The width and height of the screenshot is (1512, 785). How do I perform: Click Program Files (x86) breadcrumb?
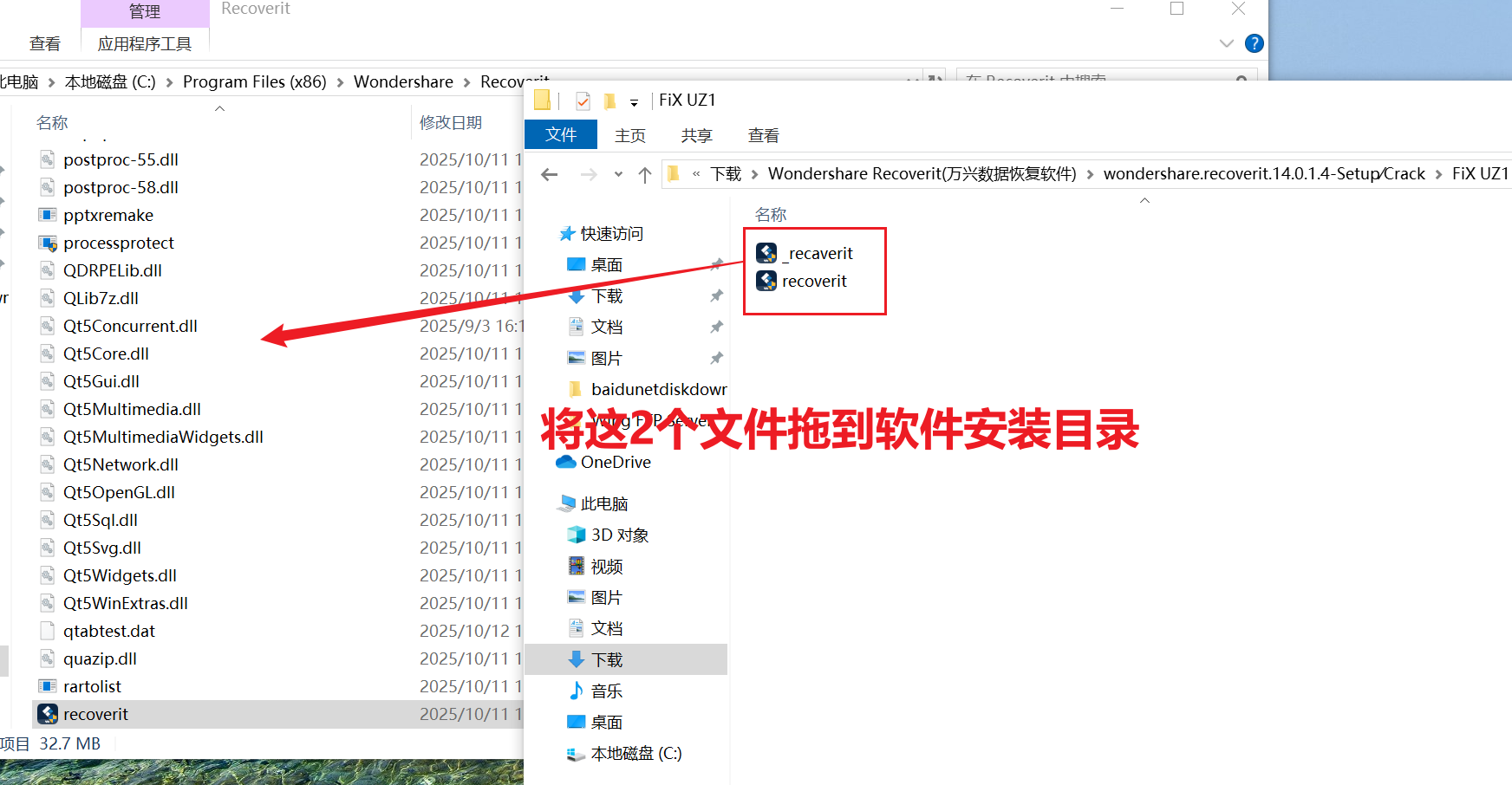pyautogui.click(x=254, y=82)
